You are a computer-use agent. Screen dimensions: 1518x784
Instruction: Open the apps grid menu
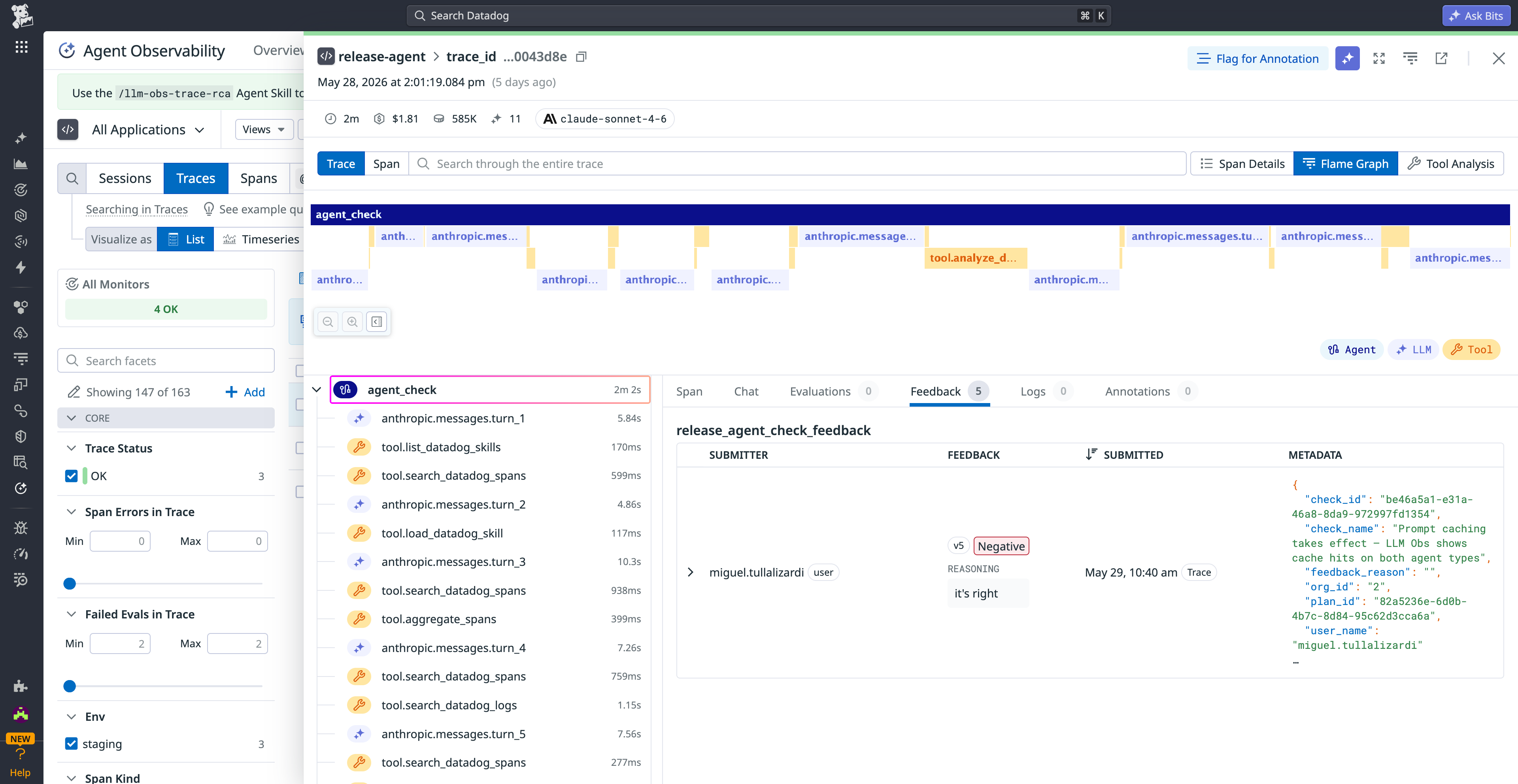(x=21, y=47)
